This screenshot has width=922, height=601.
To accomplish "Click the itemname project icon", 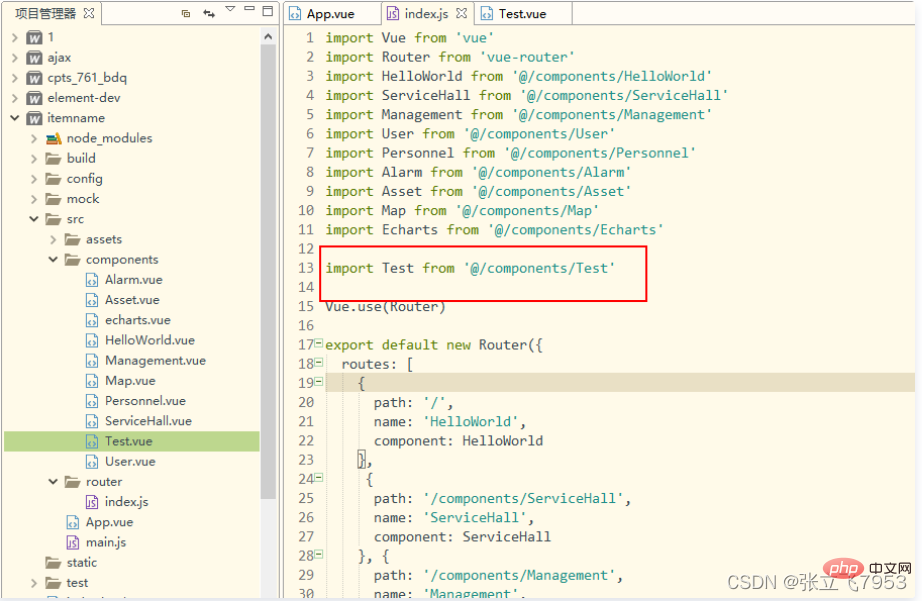I will pyautogui.click(x=35, y=118).
